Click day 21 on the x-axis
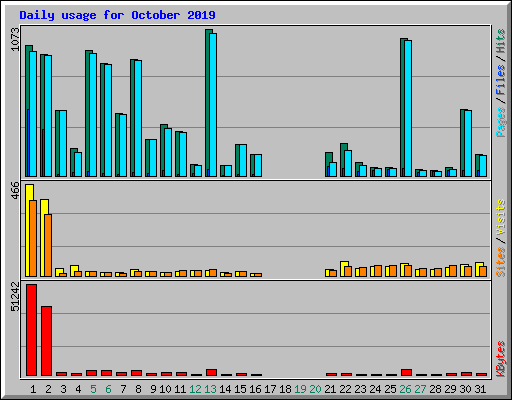Viewport: 512px width, 400px height. 330,389
